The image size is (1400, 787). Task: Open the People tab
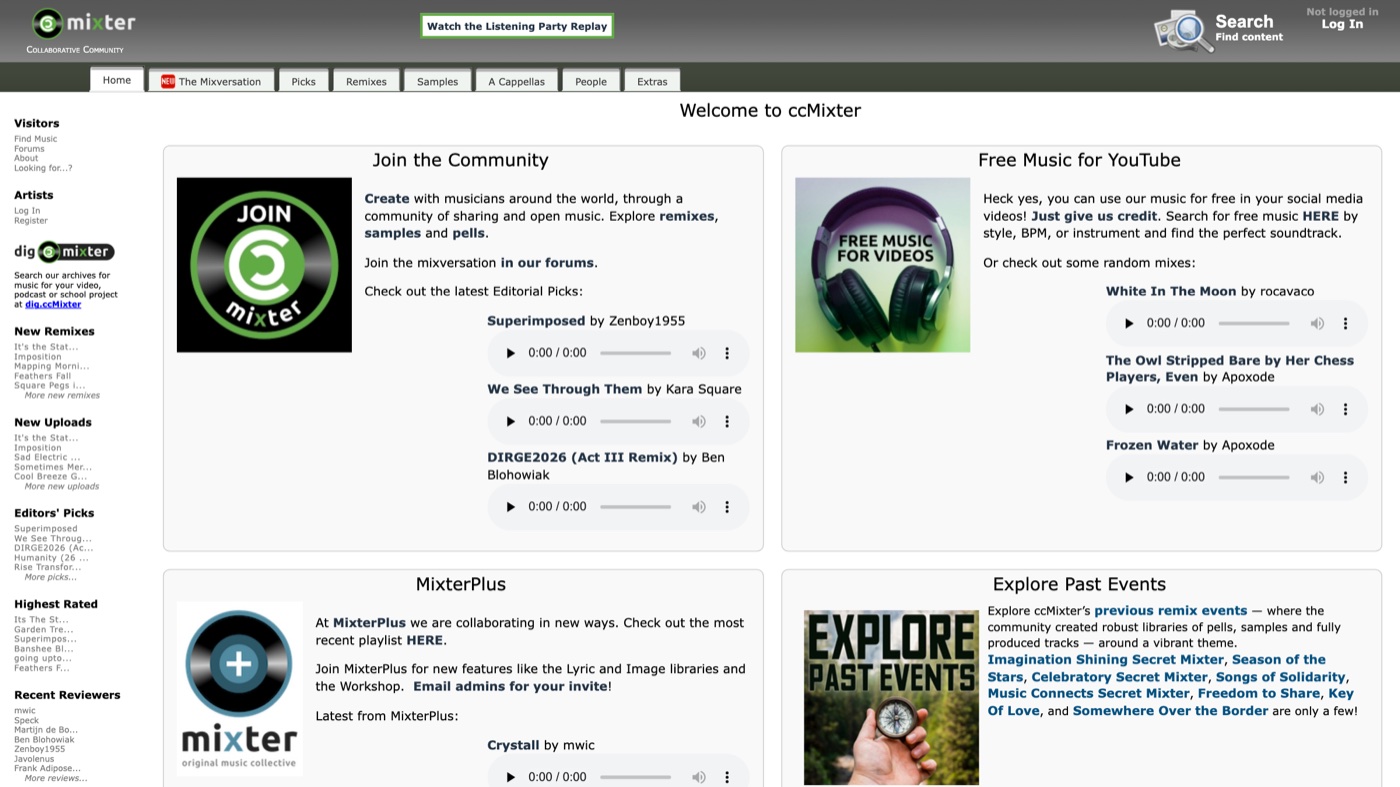(x=591, y=81)
